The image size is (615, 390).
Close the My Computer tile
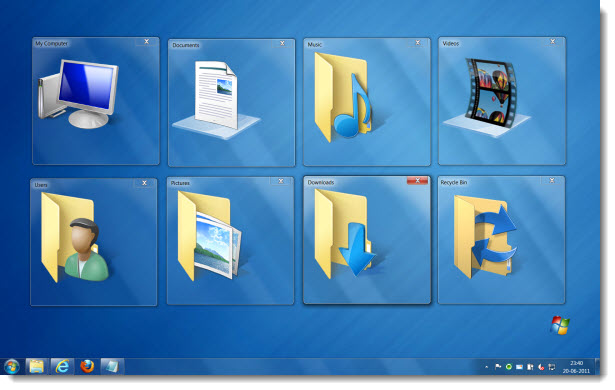147,42
